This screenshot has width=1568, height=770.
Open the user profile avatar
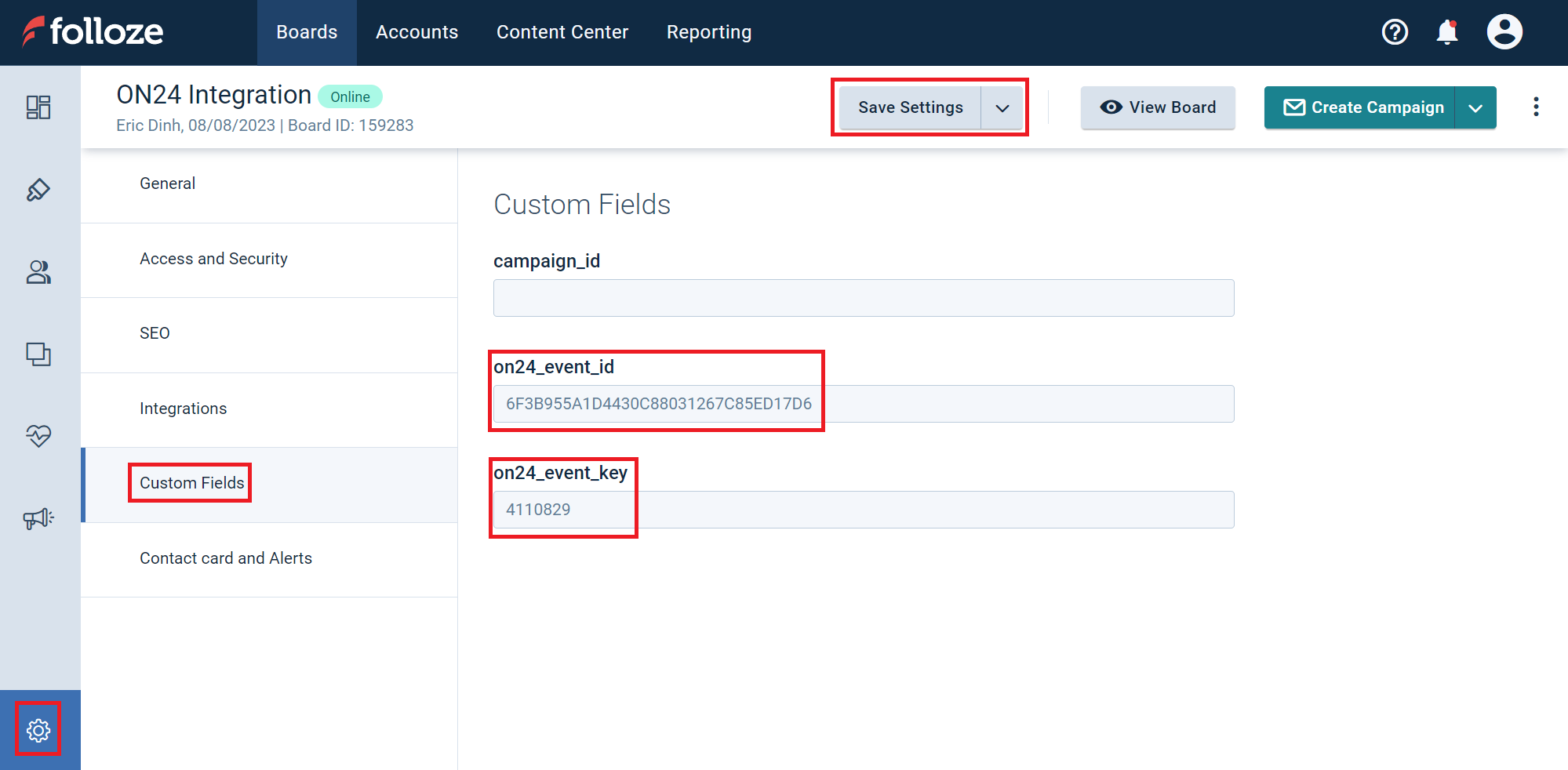1504,32
